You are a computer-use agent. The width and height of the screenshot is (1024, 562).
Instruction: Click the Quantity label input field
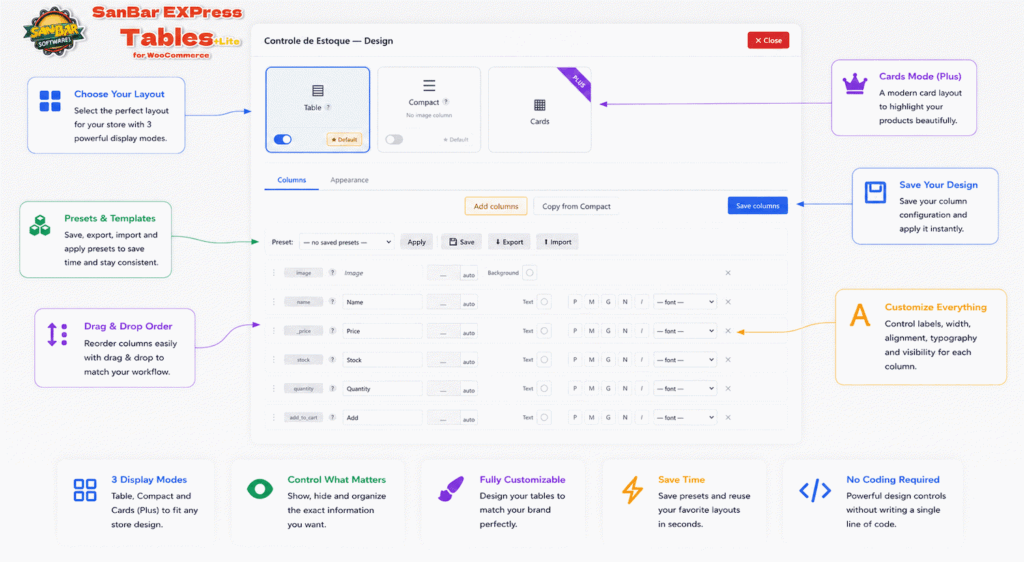[382, 388]
